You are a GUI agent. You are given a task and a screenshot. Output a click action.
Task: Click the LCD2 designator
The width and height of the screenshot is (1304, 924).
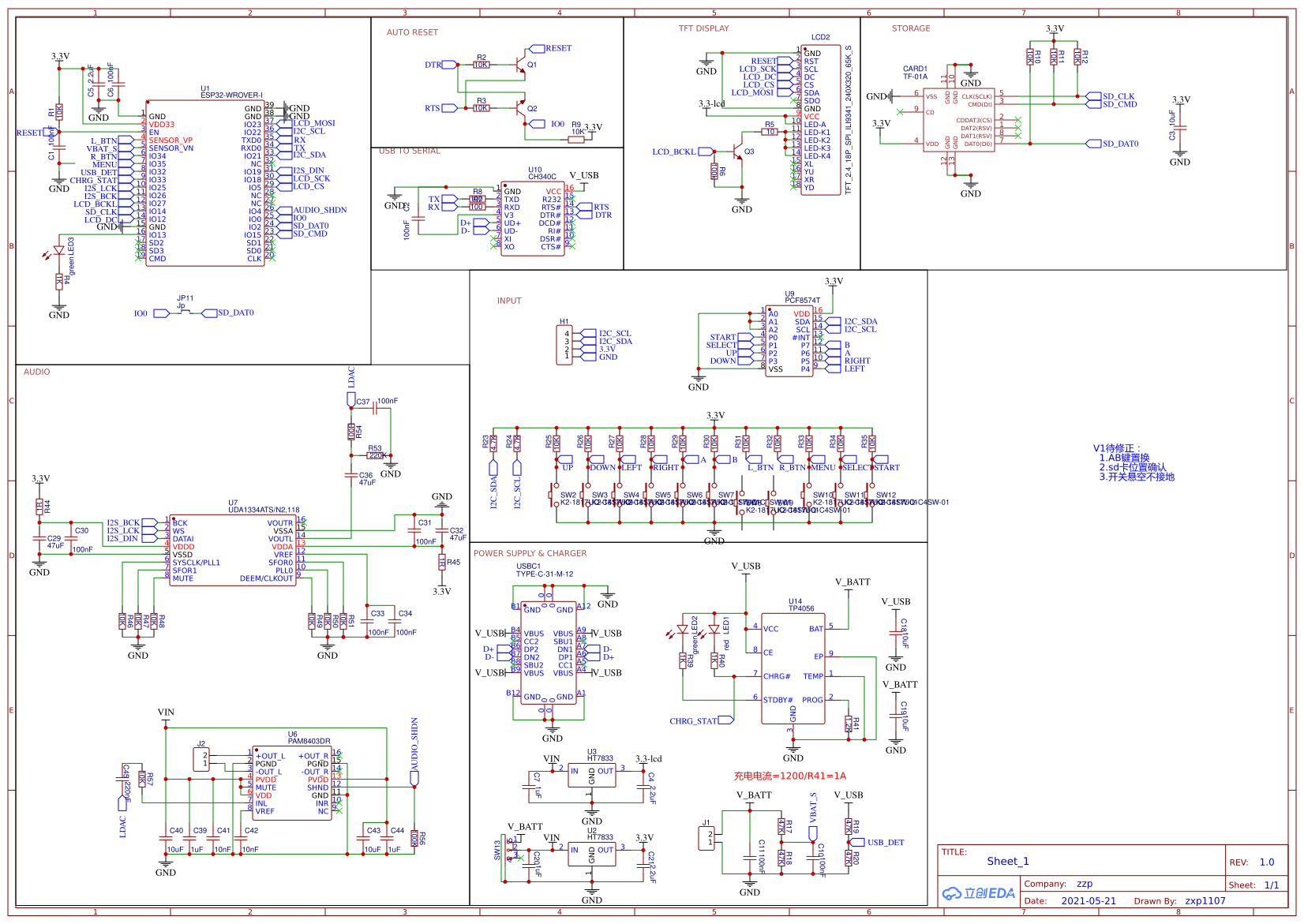821,37
